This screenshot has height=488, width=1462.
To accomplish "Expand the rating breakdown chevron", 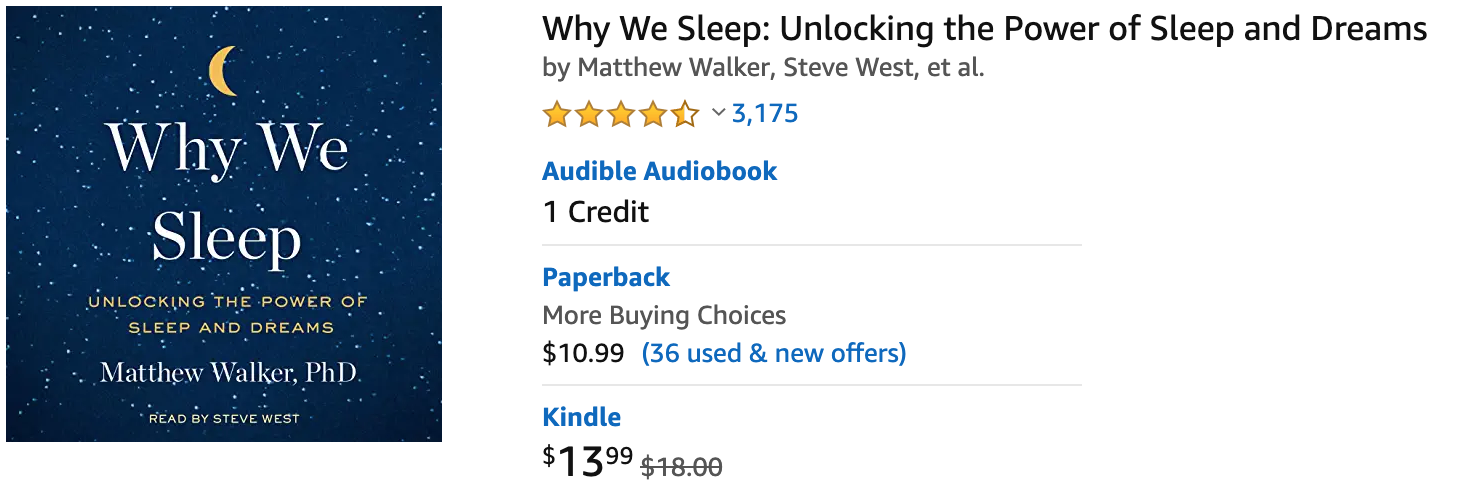I will click(717, 113).
